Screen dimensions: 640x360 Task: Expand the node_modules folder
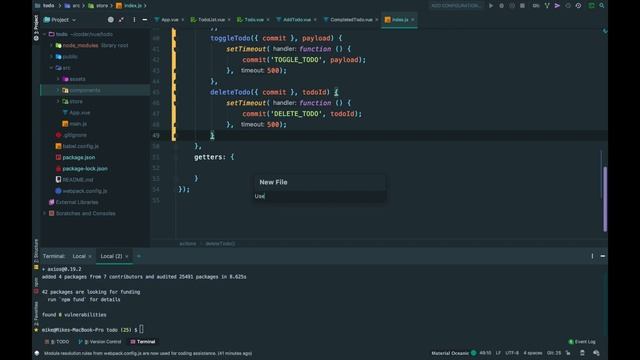tap(51, 45)
